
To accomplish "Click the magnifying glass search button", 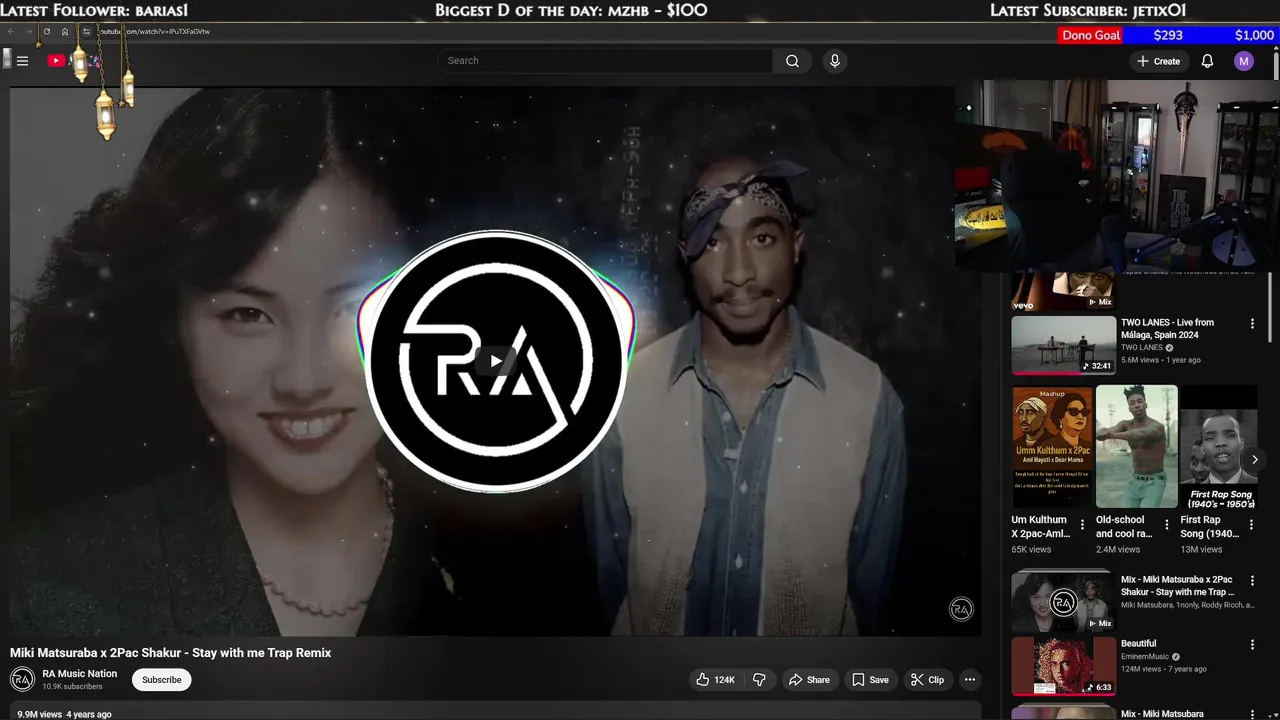I will tap(792, 61).
